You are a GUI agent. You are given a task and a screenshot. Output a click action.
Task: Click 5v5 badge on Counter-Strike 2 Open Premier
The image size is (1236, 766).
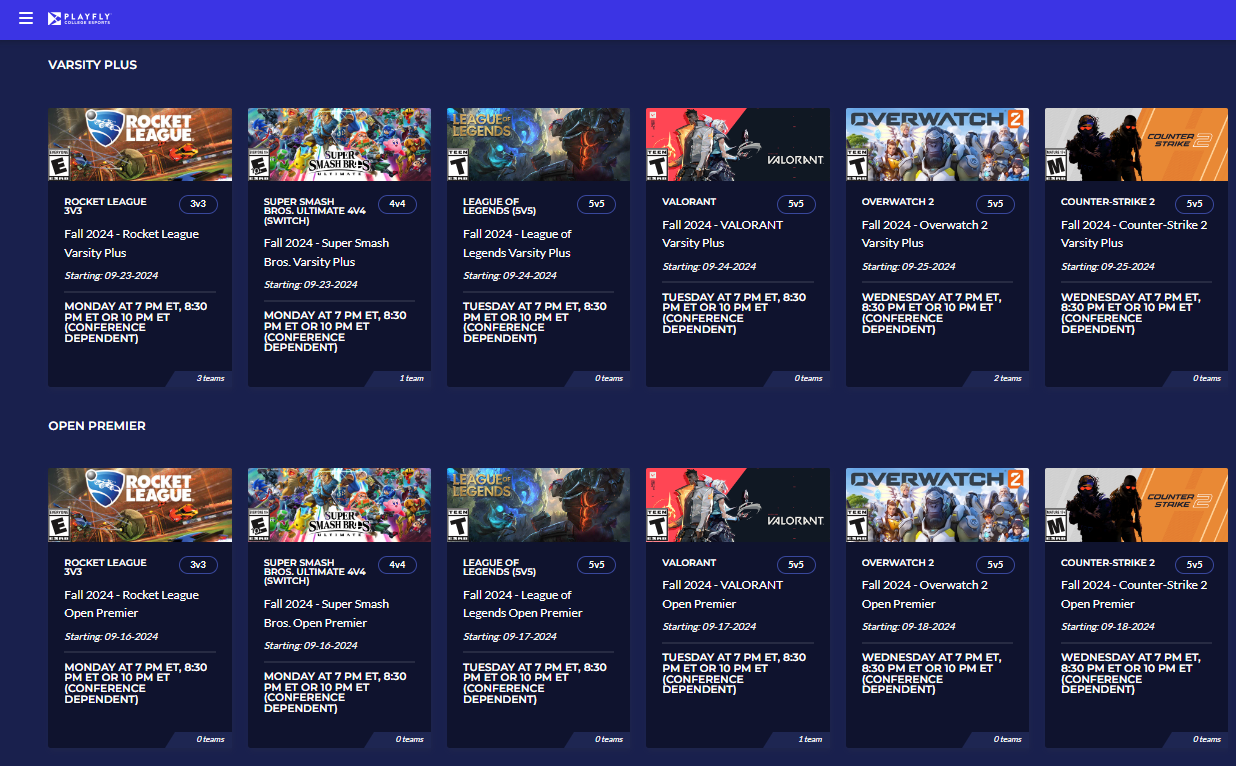(x=1194, y=565)
